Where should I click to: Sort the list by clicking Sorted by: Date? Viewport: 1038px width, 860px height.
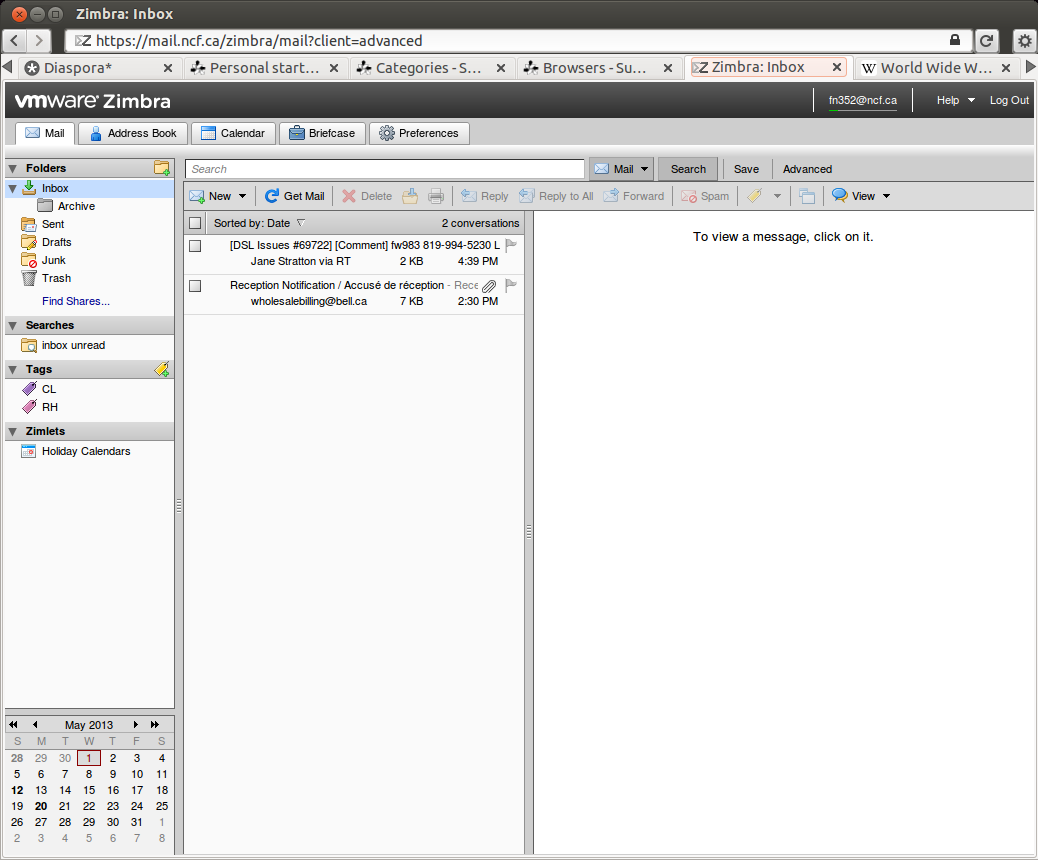(259, 223)
